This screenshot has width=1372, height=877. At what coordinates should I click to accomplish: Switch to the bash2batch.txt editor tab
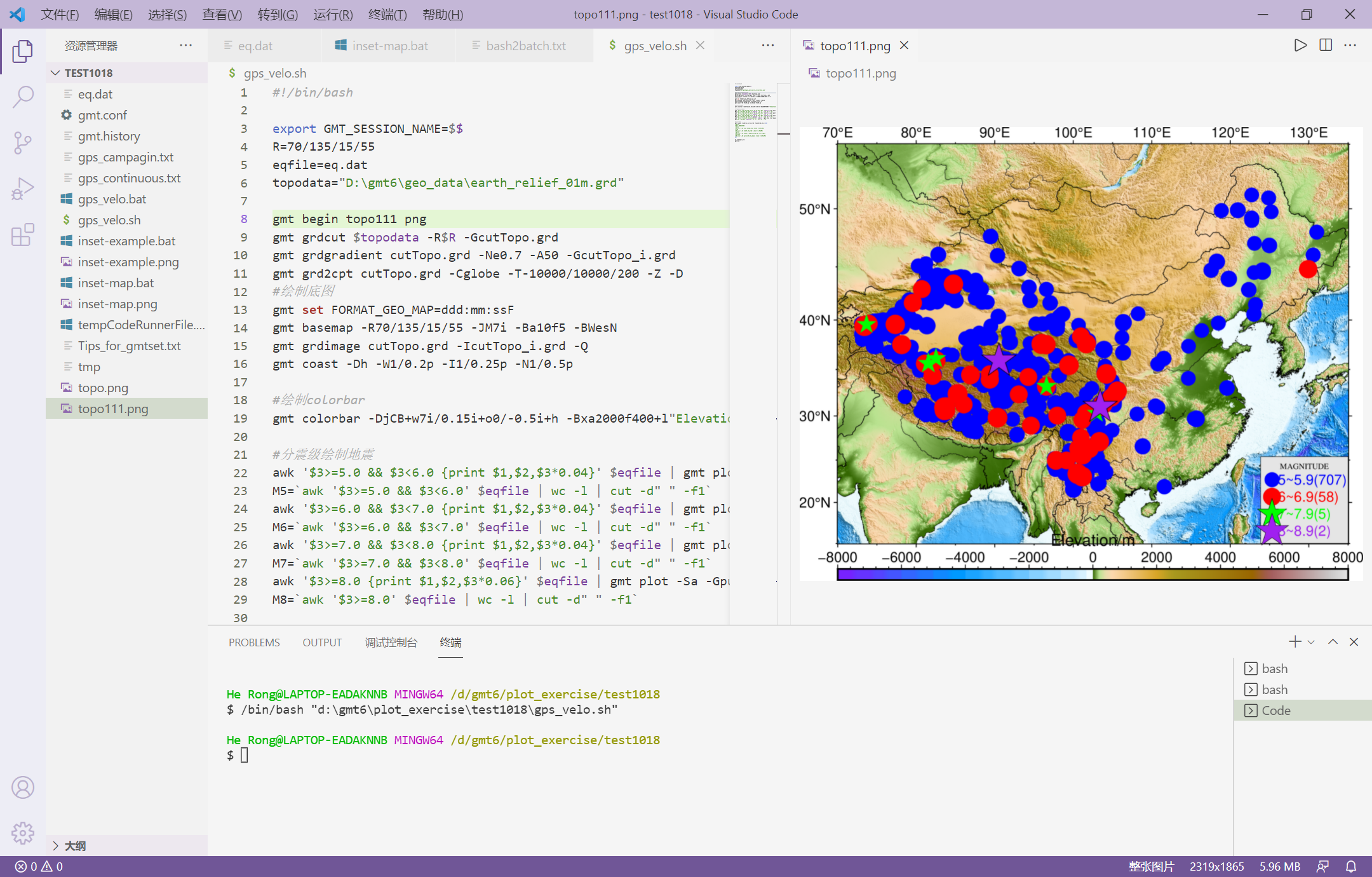[525, 45]
